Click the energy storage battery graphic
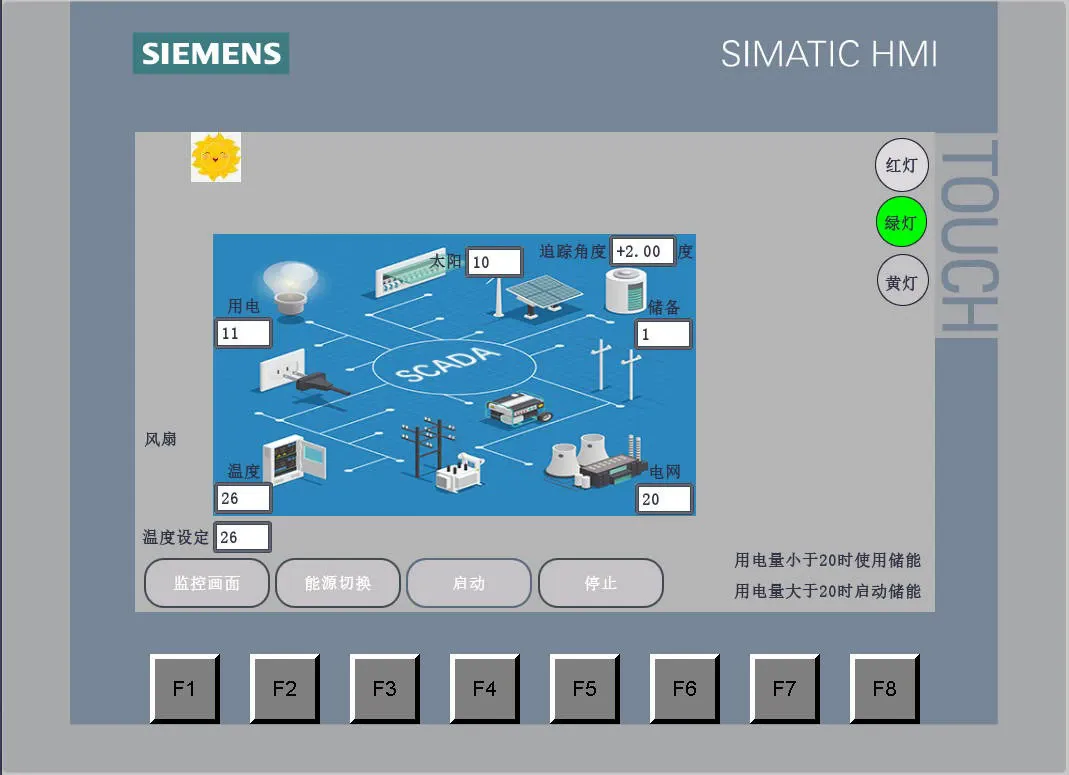Screen dimensions: 1069x775 coord(625,290)
